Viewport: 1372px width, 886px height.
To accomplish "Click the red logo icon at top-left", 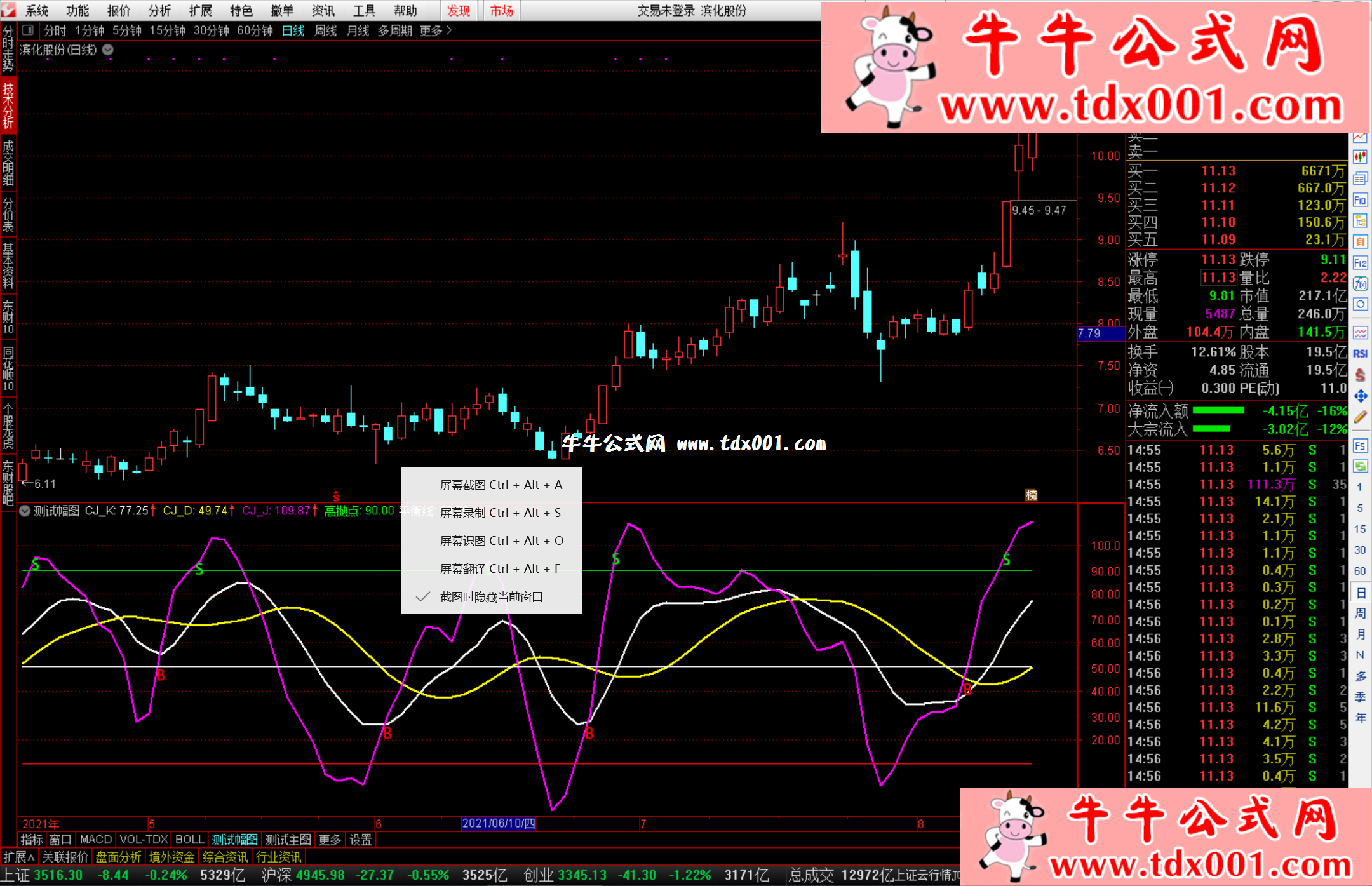I will pyautogui.click(x=8, y=10).
